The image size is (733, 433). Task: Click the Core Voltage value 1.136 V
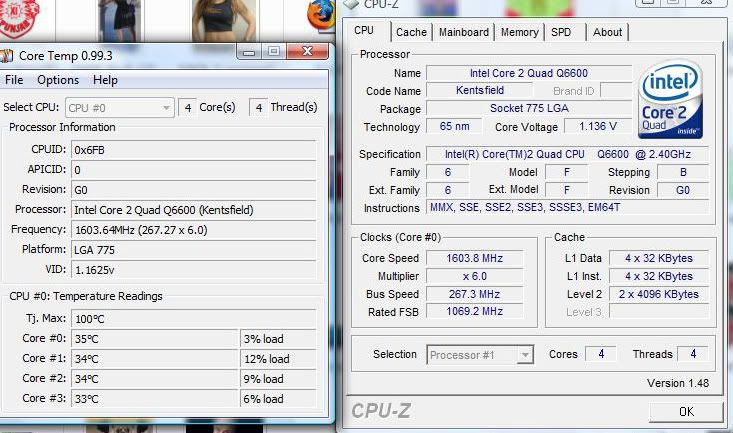pos(598,126)
